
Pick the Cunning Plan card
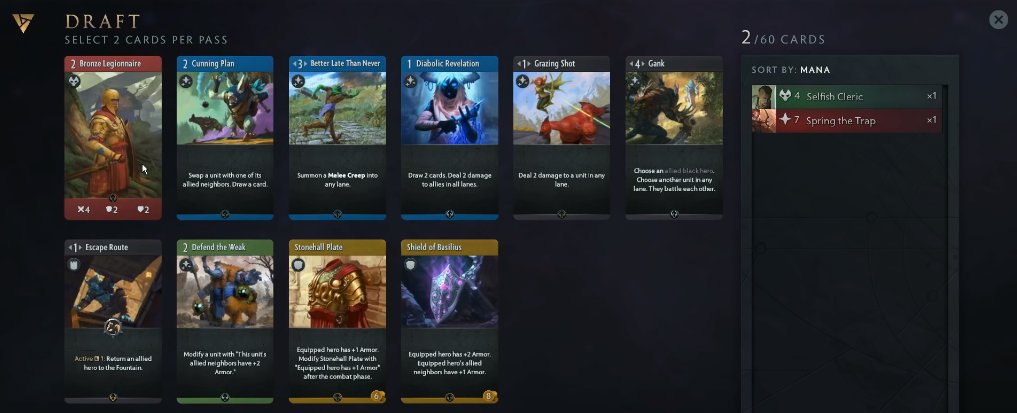pos(225,137)
